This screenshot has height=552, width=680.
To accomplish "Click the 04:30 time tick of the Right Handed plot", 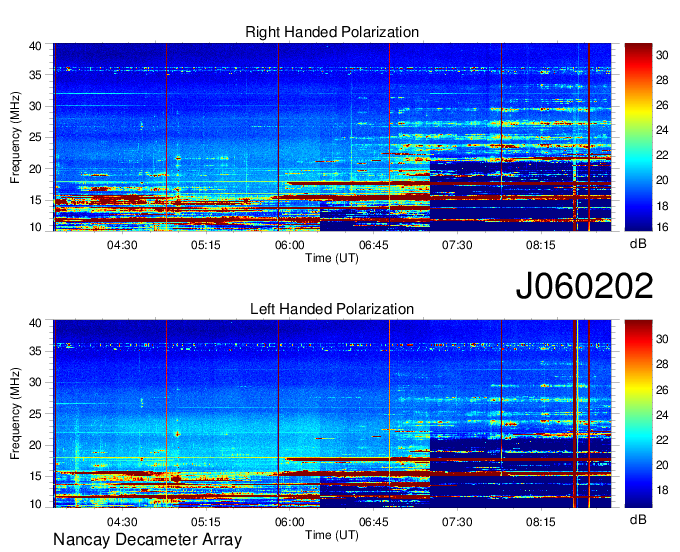I will 122,245.
